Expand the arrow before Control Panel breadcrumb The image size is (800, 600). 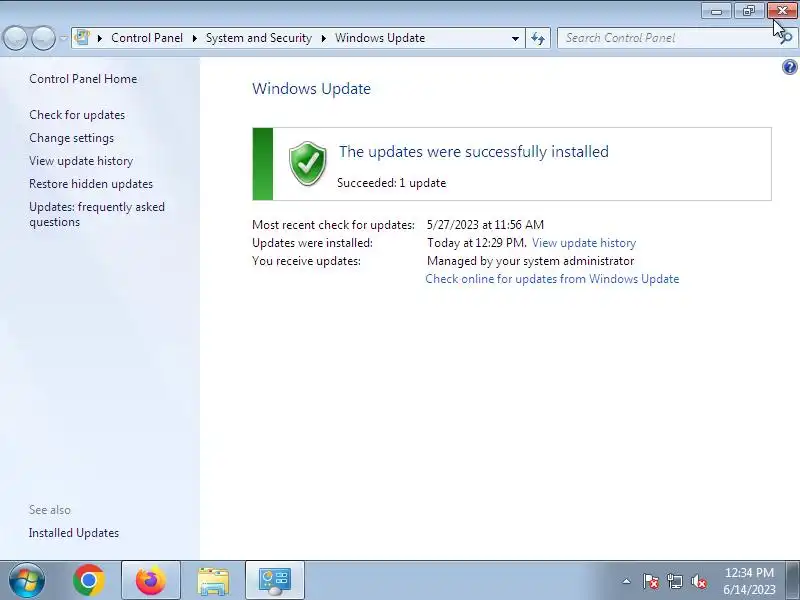pyautogui.click(x=100, y=38)
